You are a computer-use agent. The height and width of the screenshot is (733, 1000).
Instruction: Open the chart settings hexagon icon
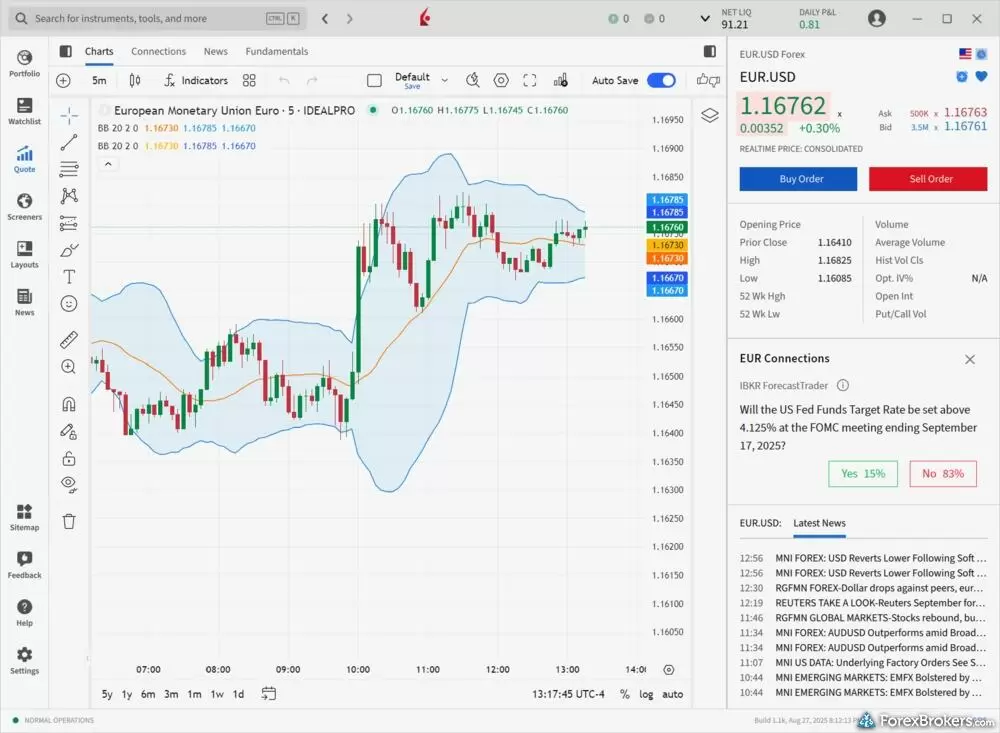pyautogui.click(x=501, y=80)
